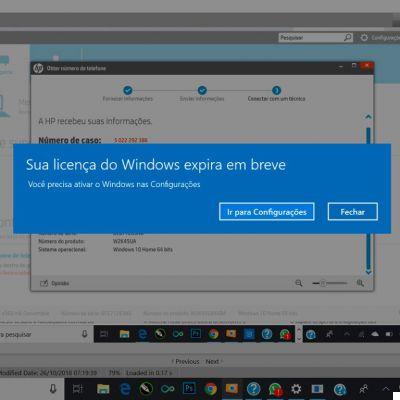Expand hidden icons chevron in dimmed captured tray
The width and height of the screenshot is (400, 400).
(347, 334)
